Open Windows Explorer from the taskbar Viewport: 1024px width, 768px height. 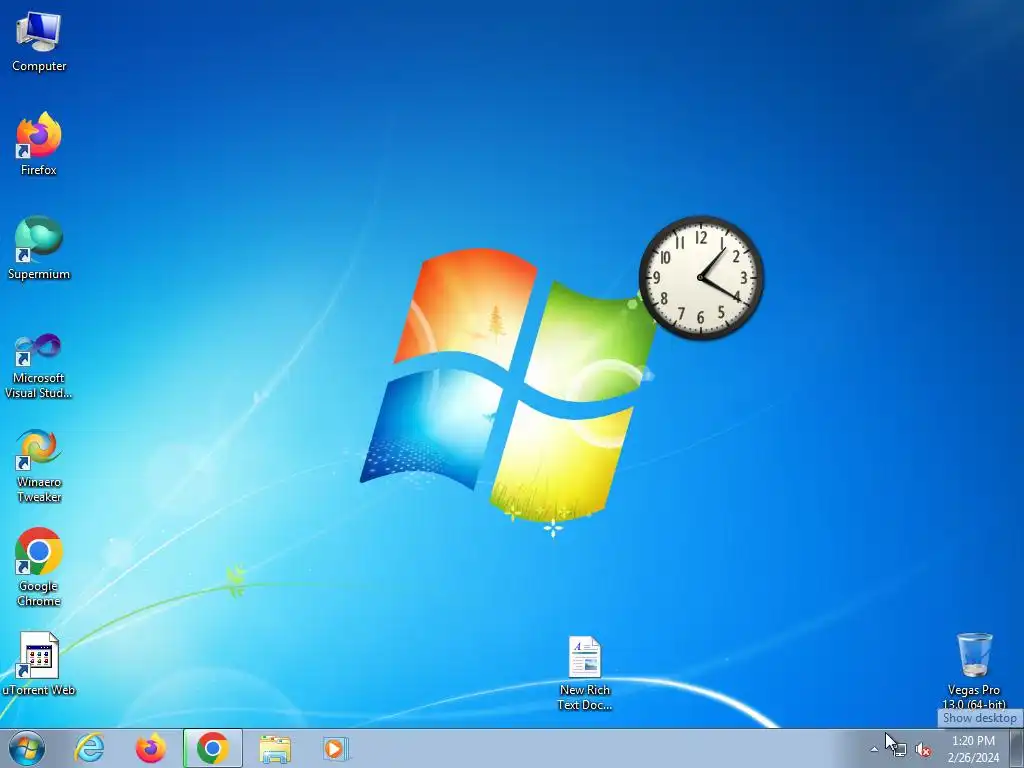pos(275,748)
